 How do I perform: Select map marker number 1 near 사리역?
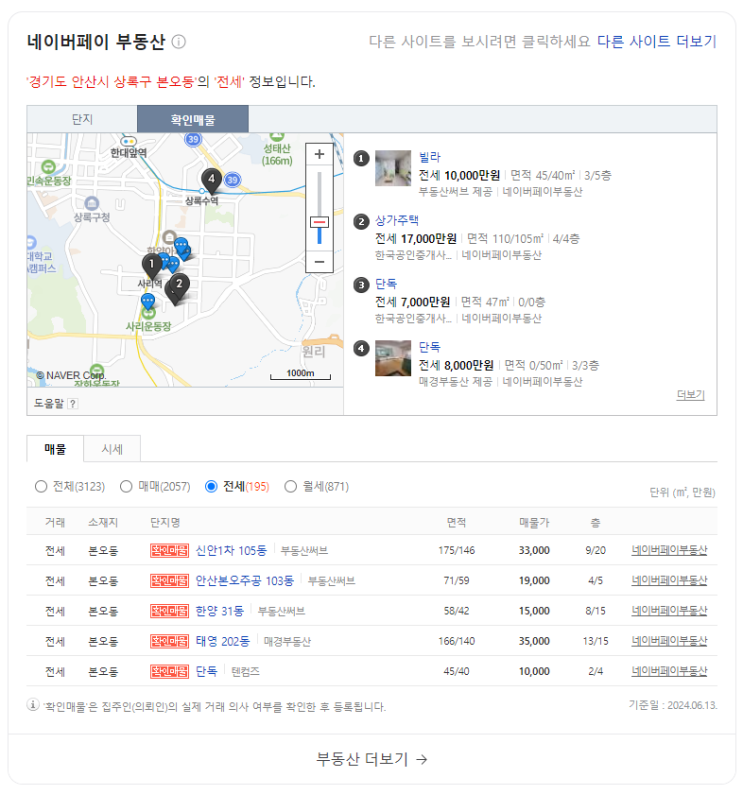[x=151, y=265]
